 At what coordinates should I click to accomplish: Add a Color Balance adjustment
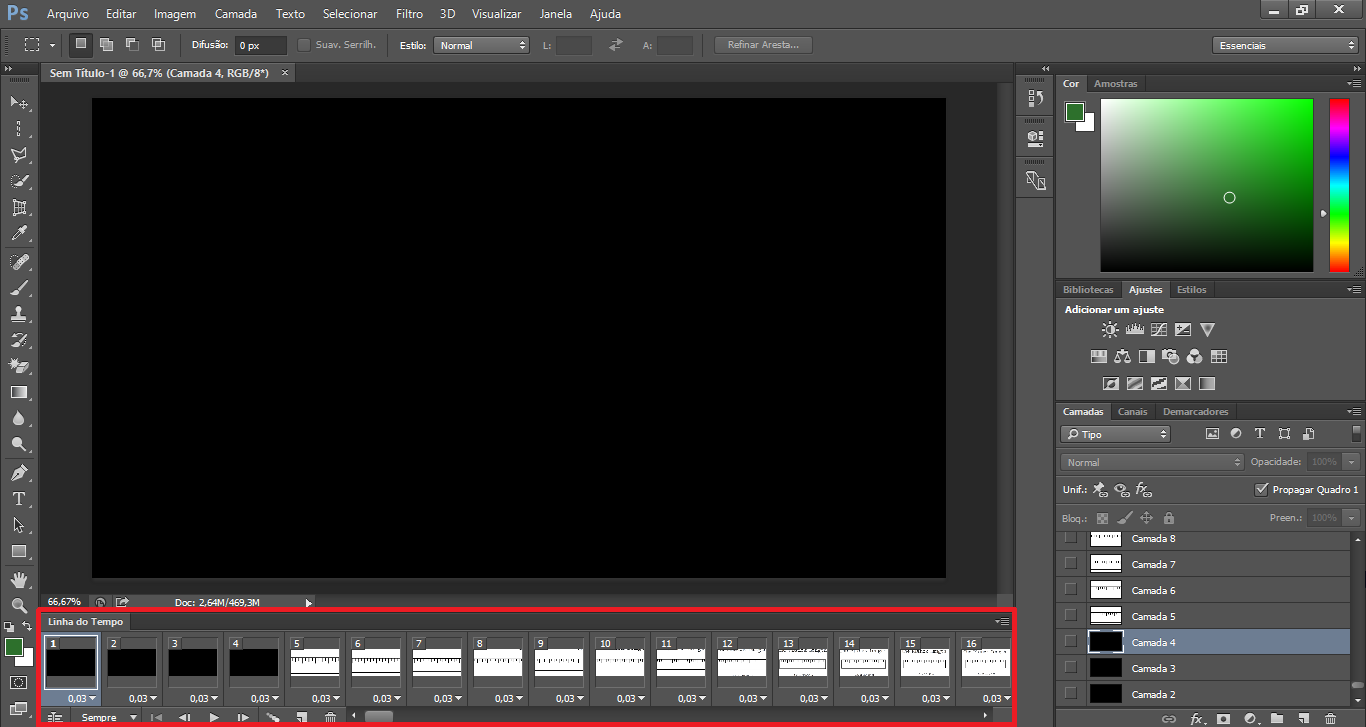(x=1122, y=356)
